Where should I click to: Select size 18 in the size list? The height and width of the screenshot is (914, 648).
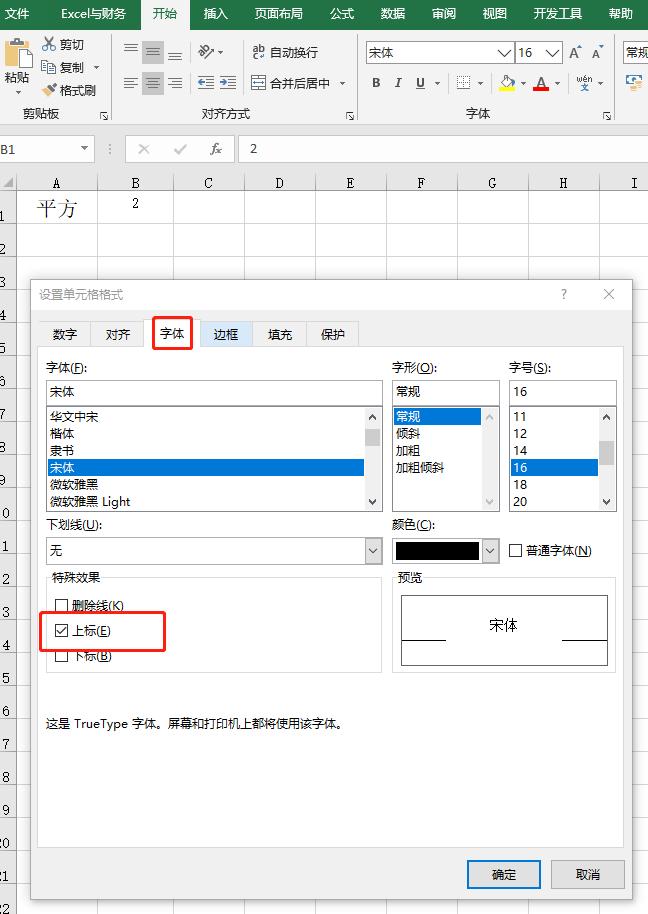click(x=555, y=484)
